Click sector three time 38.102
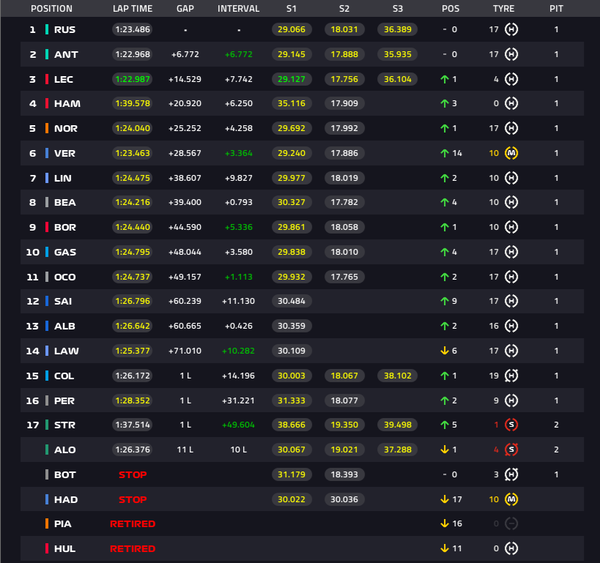The height and width of the screenshot is (563, 600). coord(398,376)
